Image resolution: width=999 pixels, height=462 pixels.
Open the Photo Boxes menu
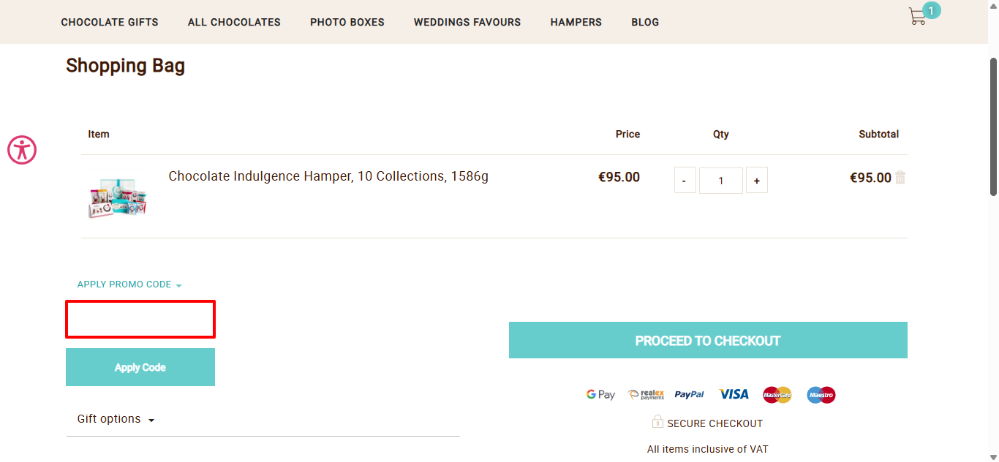point(347,22)
